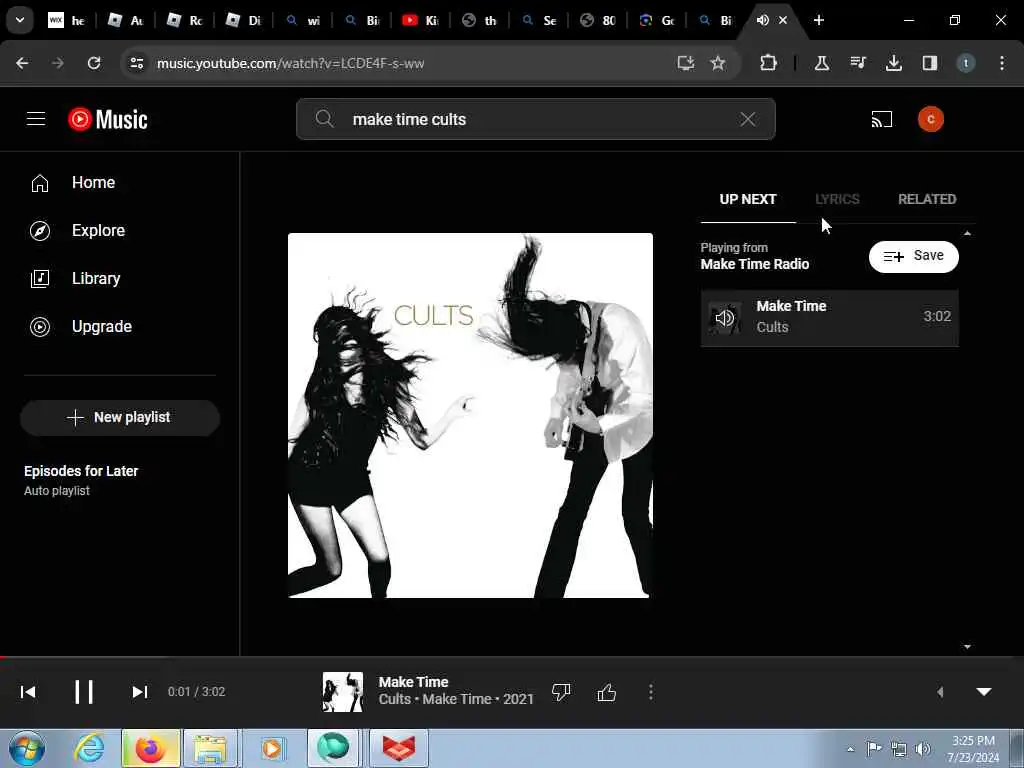Click the YouTube Music logo
The height and width of the screenshot is (768, 1024).
108,120
